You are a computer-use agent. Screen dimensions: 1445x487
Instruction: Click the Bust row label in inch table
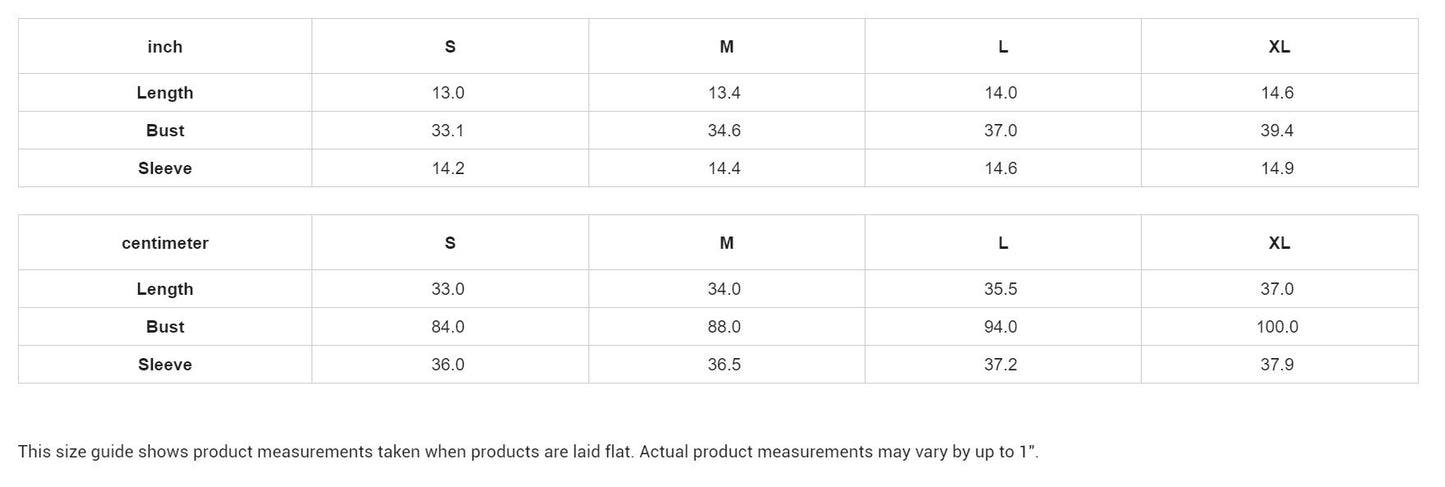(165, 131)
